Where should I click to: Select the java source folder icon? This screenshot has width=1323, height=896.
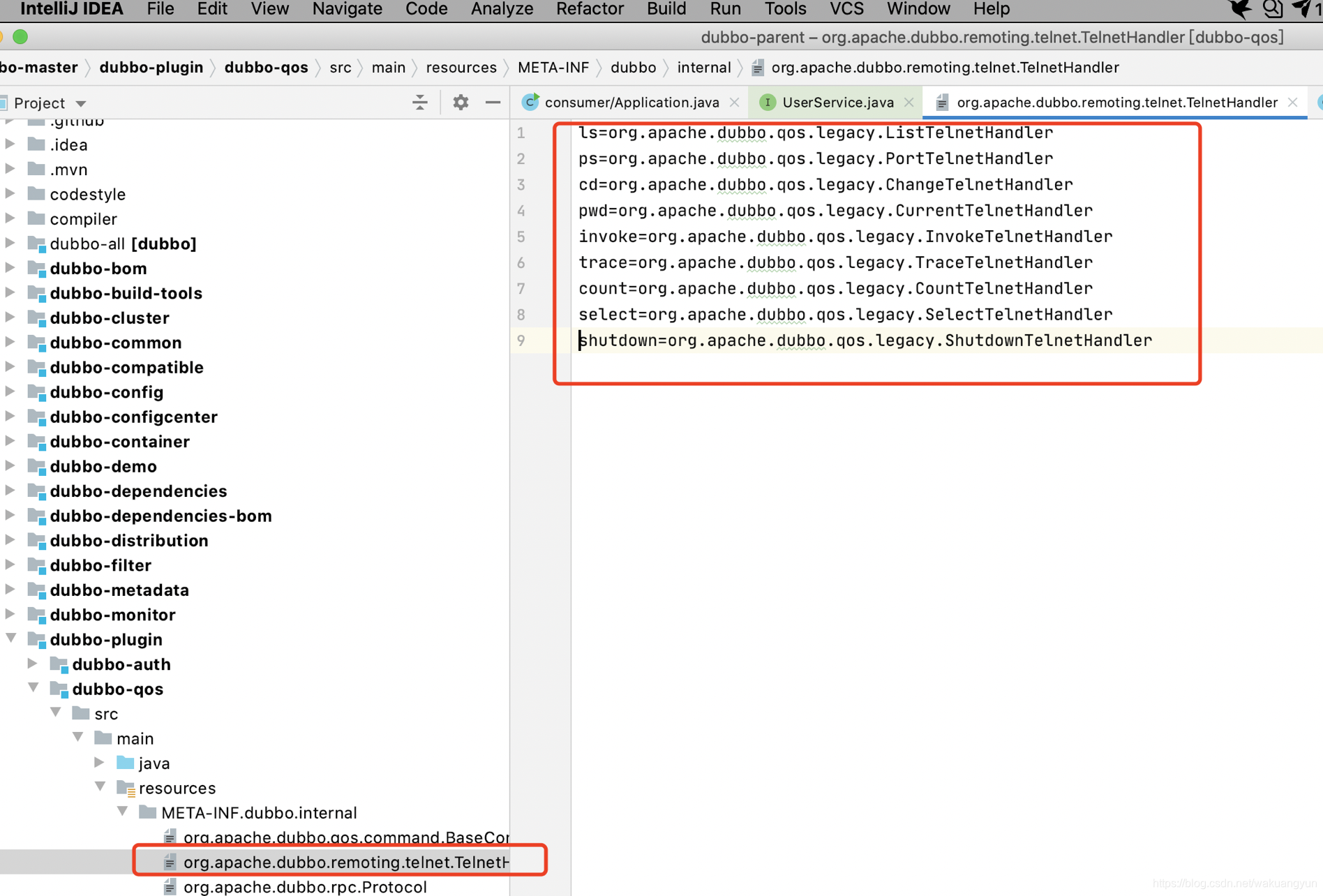[126, 763]
